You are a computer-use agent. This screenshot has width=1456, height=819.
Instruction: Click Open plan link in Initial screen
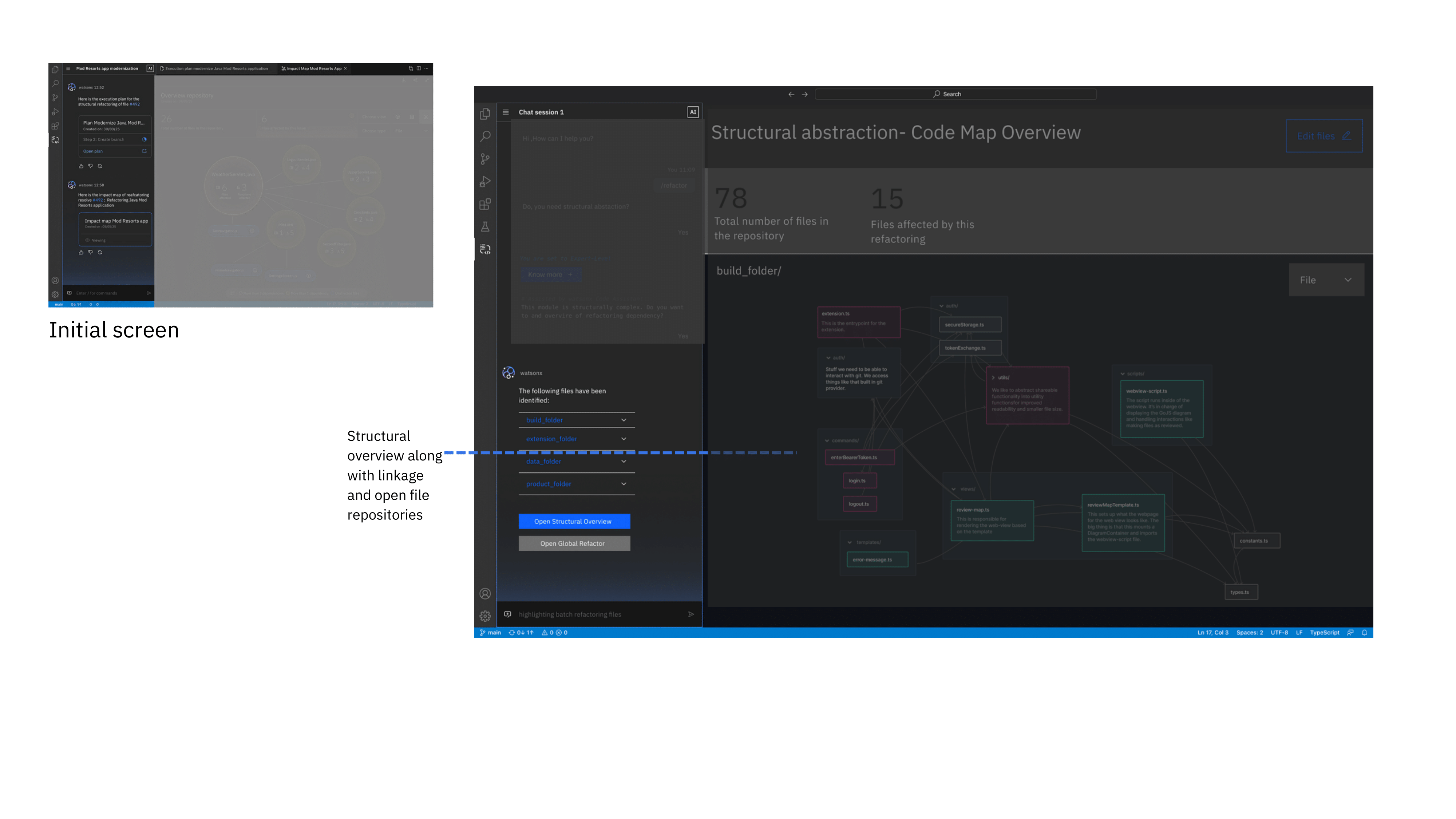tap(93, 151)
